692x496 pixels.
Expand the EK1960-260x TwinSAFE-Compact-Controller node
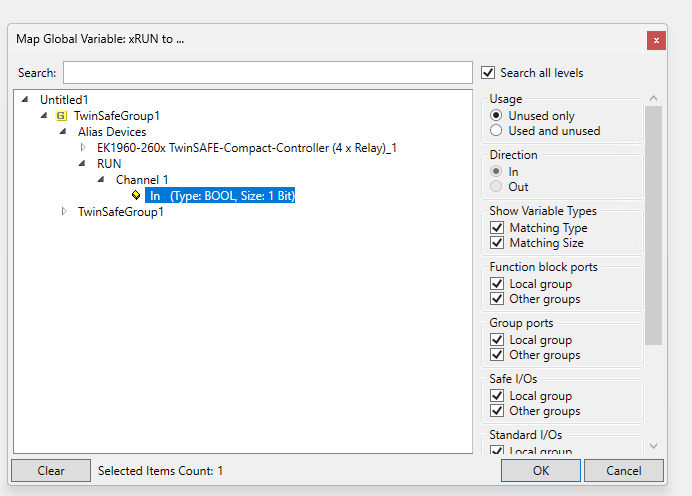point(83,147)
